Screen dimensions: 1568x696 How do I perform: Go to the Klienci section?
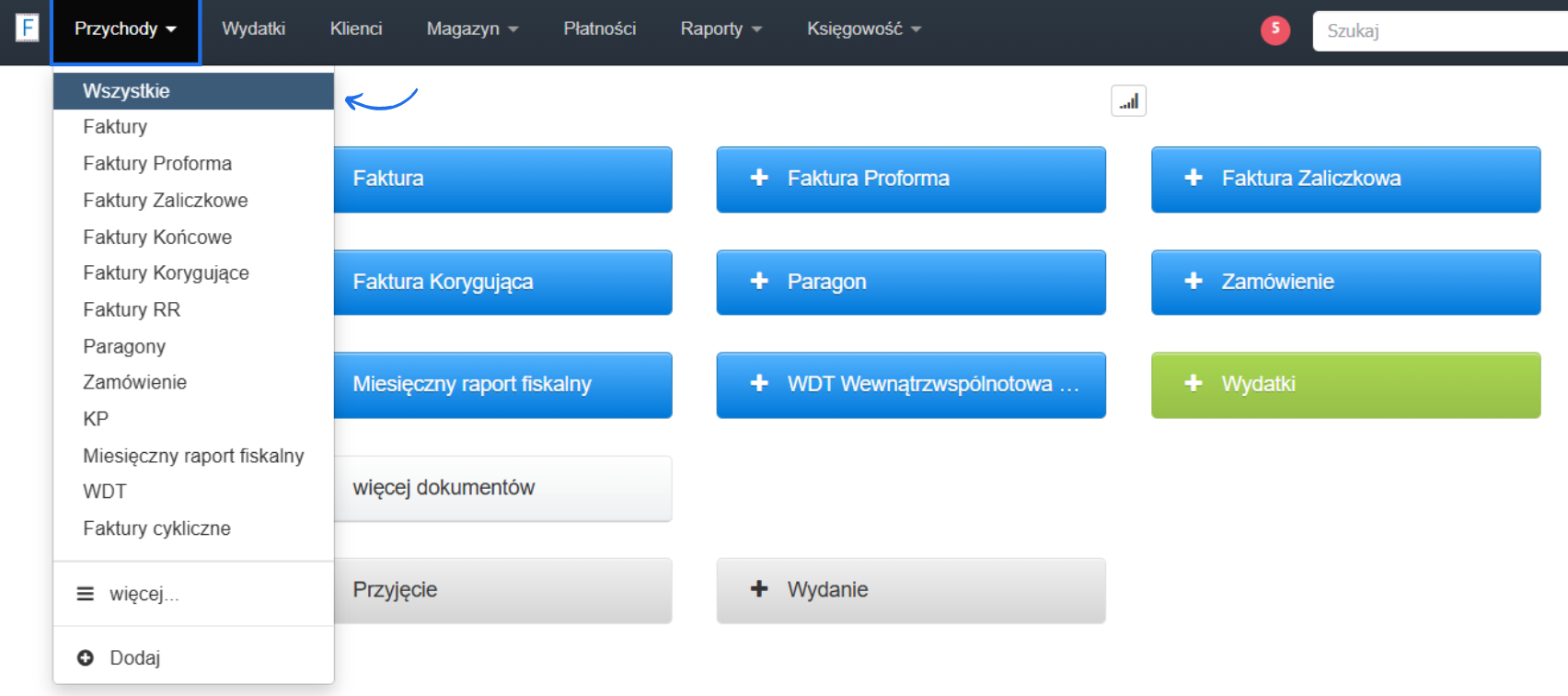coord(356,29)
